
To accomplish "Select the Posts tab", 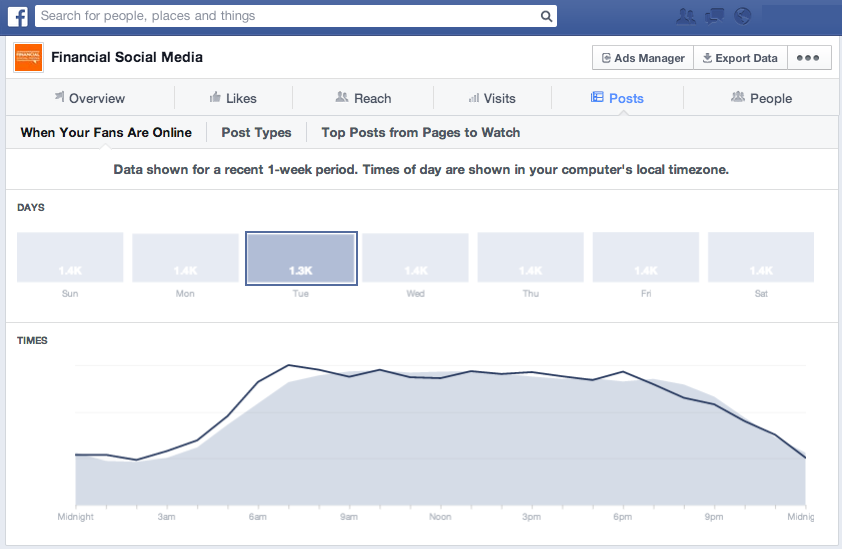I will [x=617, y=98].
